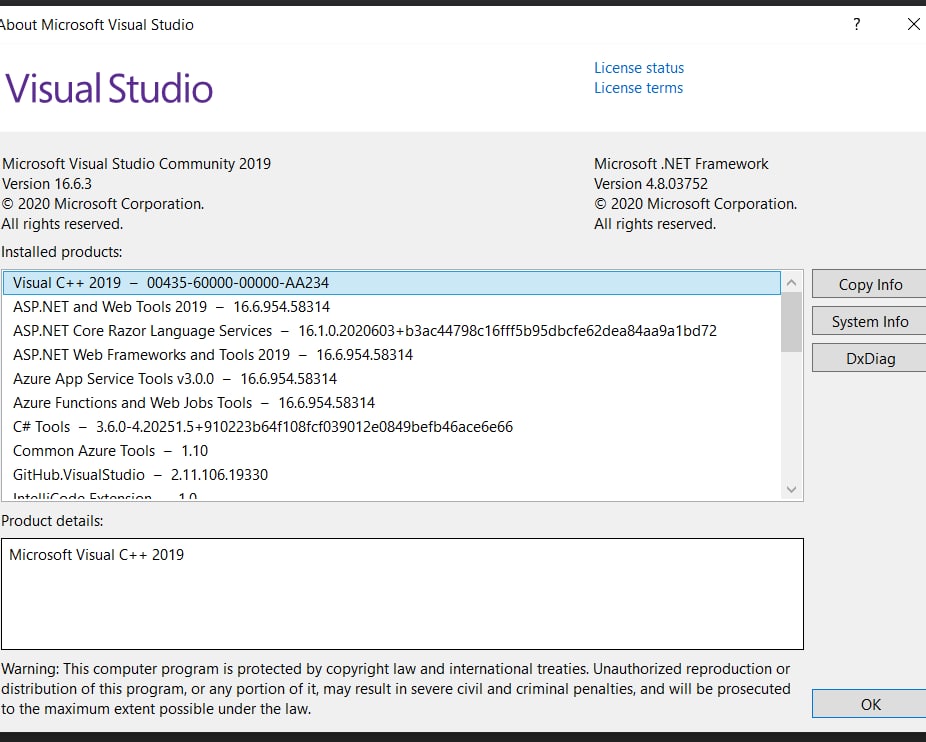Click the installed products scroll up arrow
This screenshot has width=926, height=742.
coord(791,282)
